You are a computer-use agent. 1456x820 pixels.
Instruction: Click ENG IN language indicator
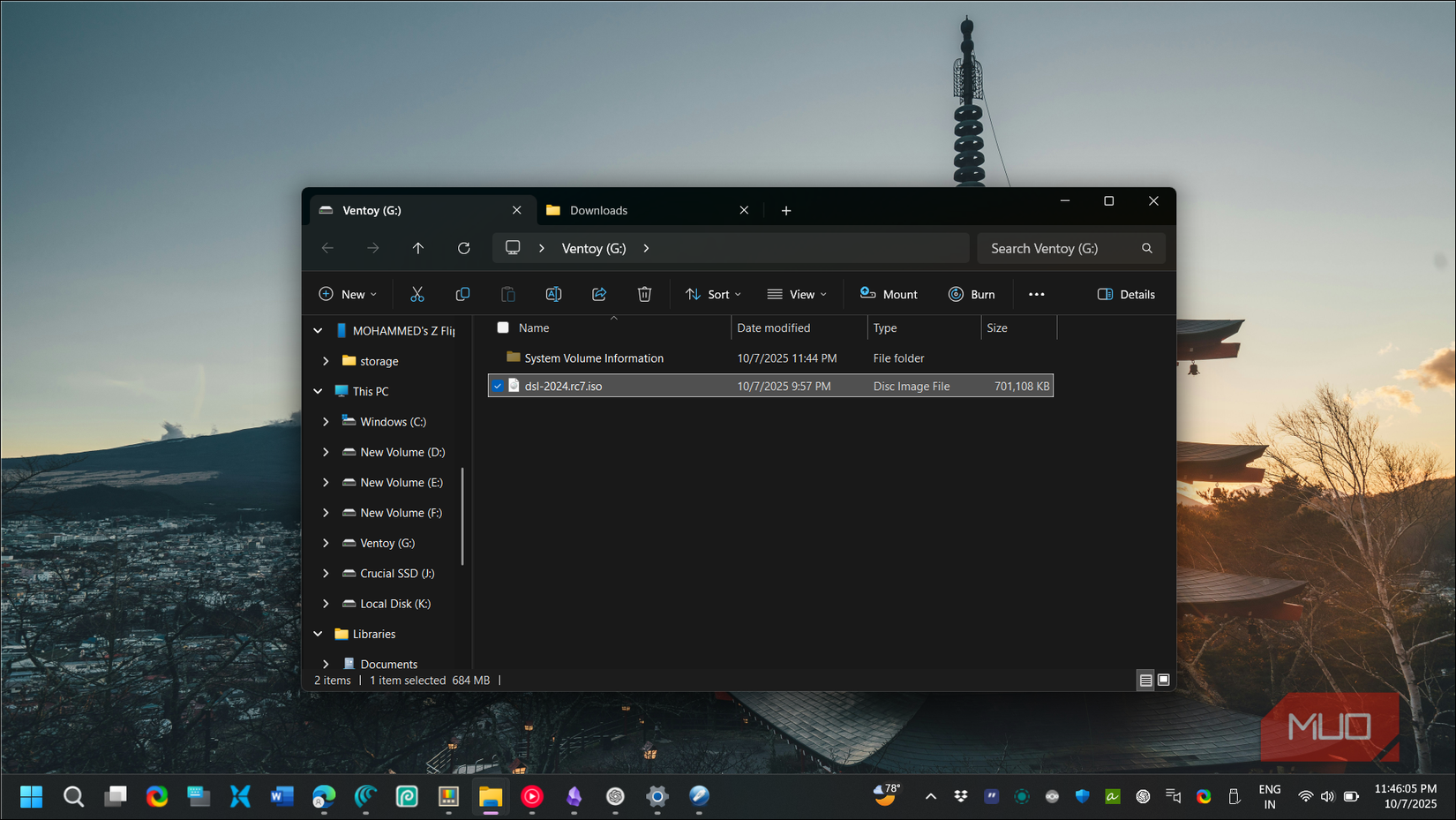[x=1270, y=796]
